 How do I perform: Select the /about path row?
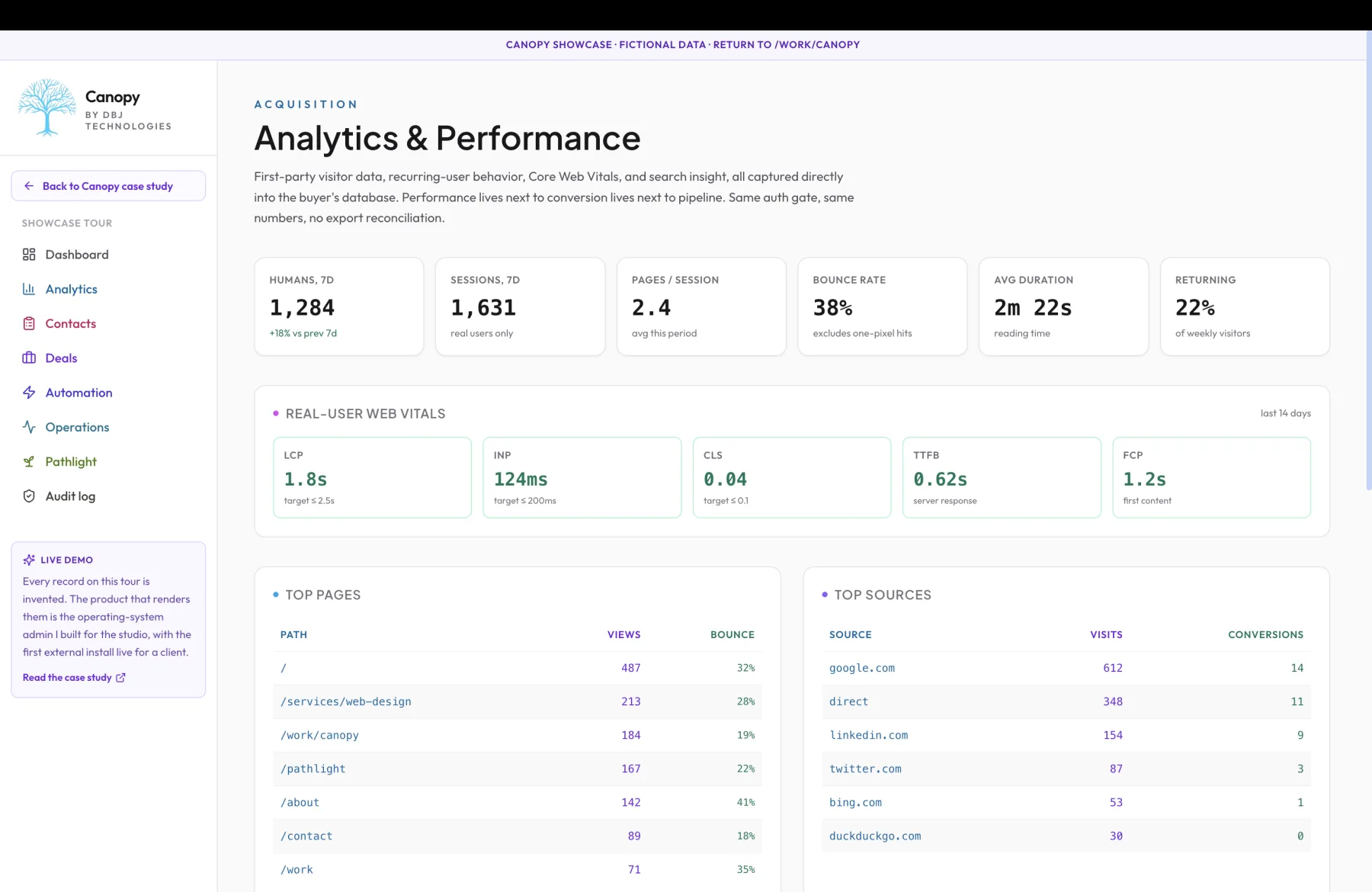pos(518,802)
